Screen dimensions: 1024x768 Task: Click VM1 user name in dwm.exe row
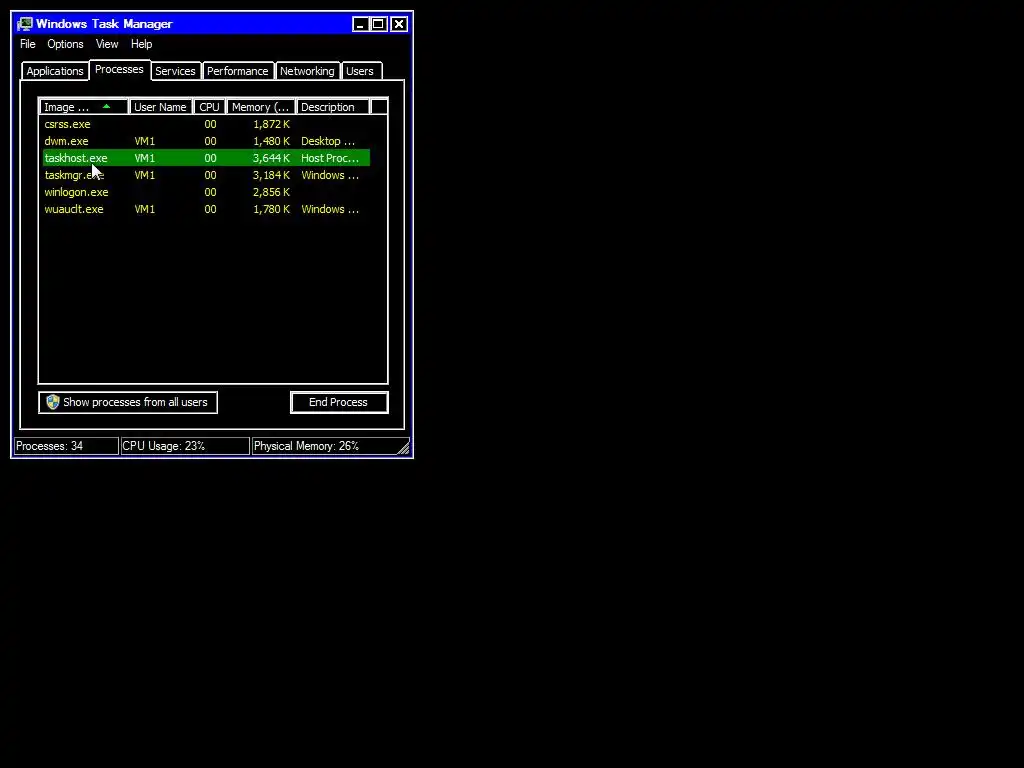(145, 141)
